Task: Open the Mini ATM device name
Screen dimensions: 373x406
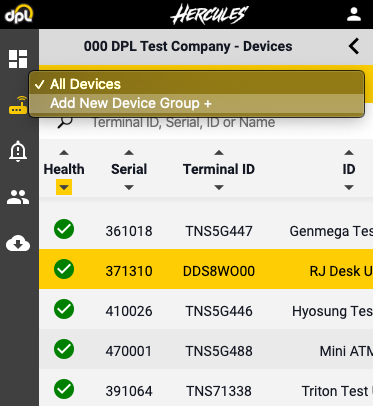Action: [346, 351]
